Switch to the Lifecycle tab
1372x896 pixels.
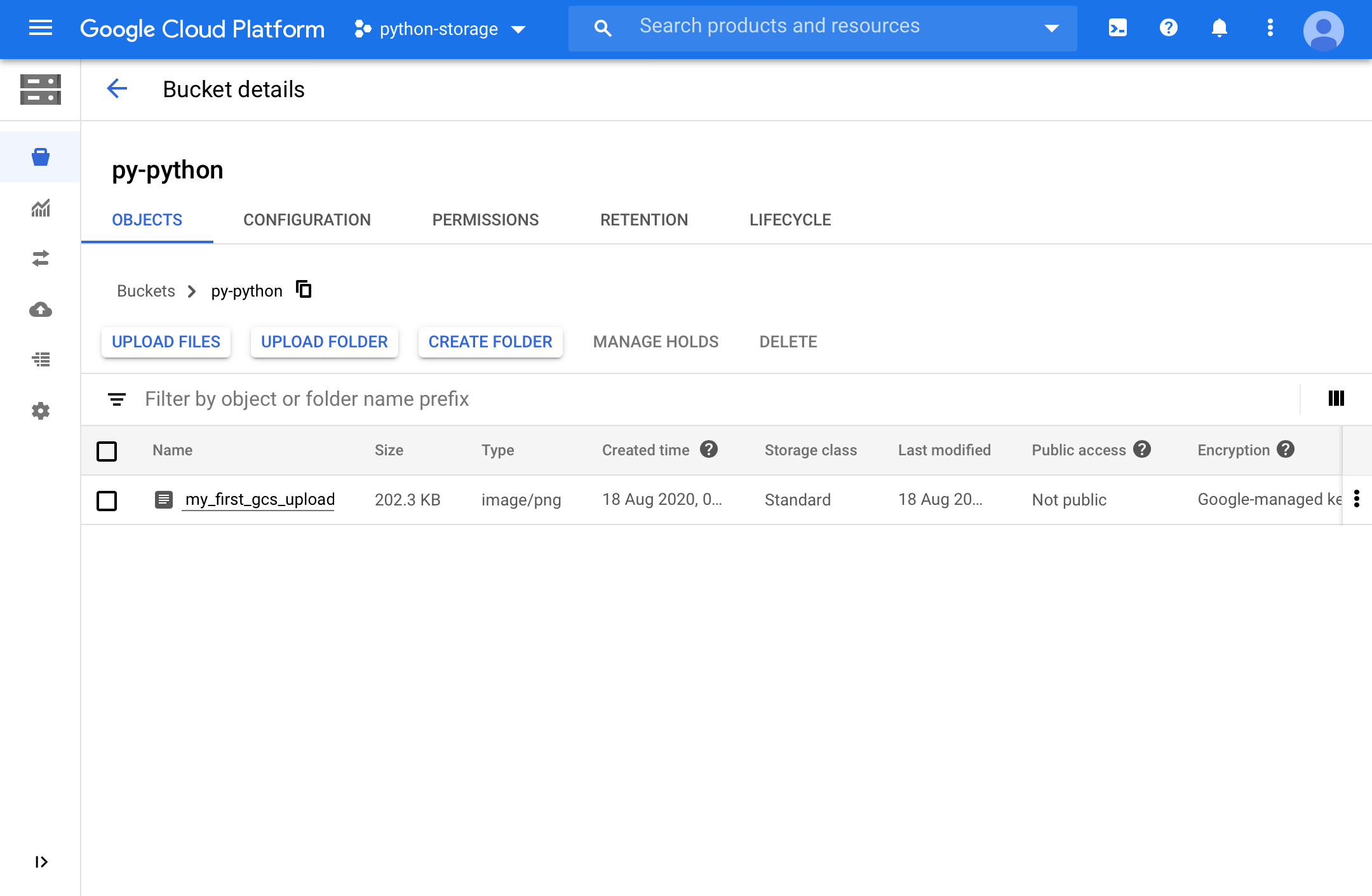coord(790,220)
